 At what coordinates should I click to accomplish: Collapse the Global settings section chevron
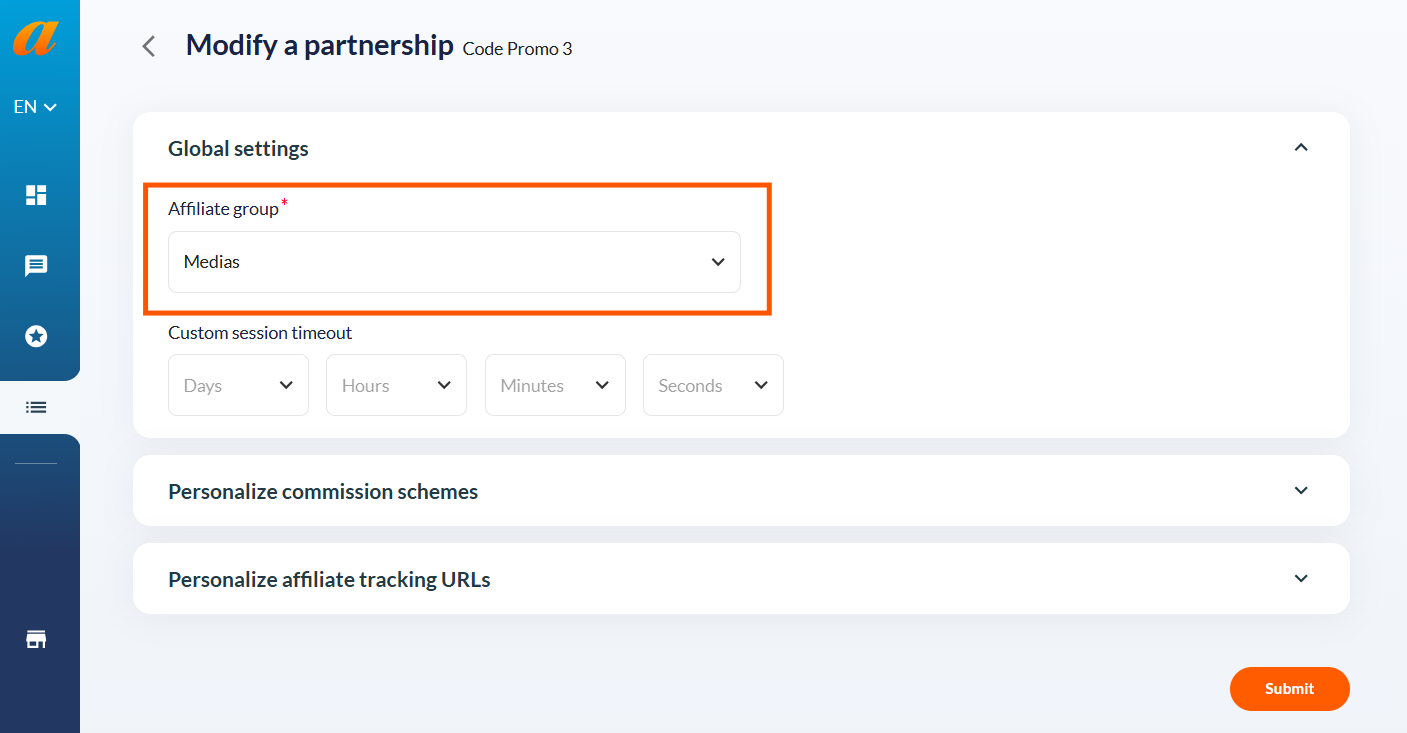pos(1301,147)
